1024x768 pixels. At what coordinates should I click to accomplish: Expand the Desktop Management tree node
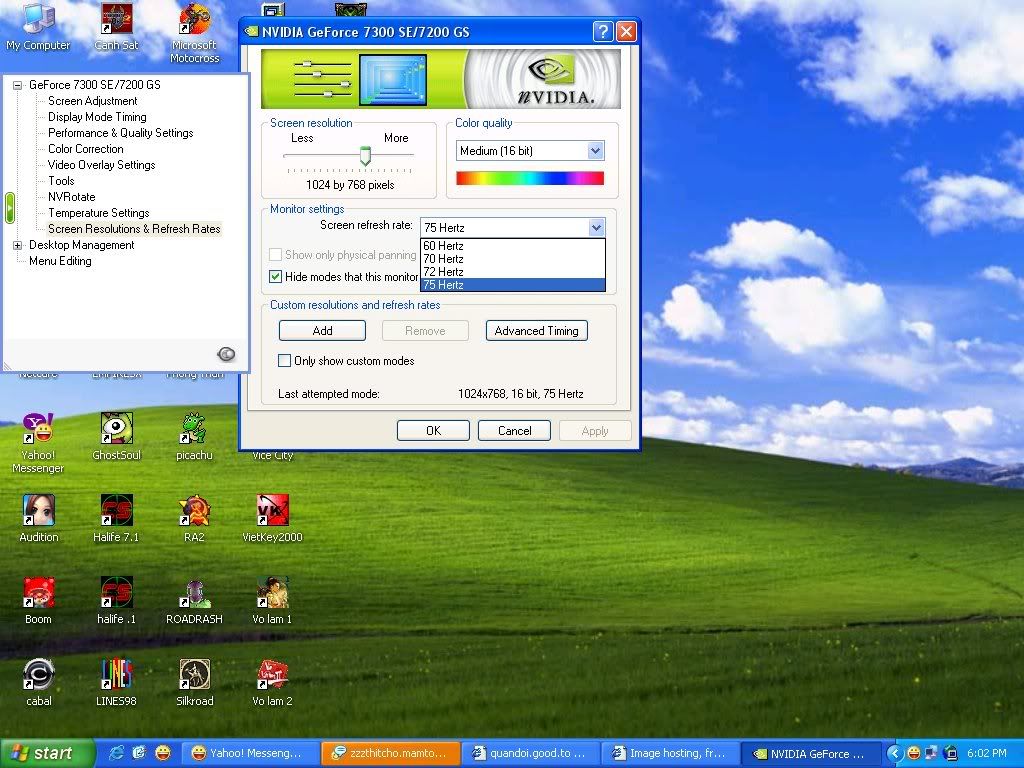point(18,246)
